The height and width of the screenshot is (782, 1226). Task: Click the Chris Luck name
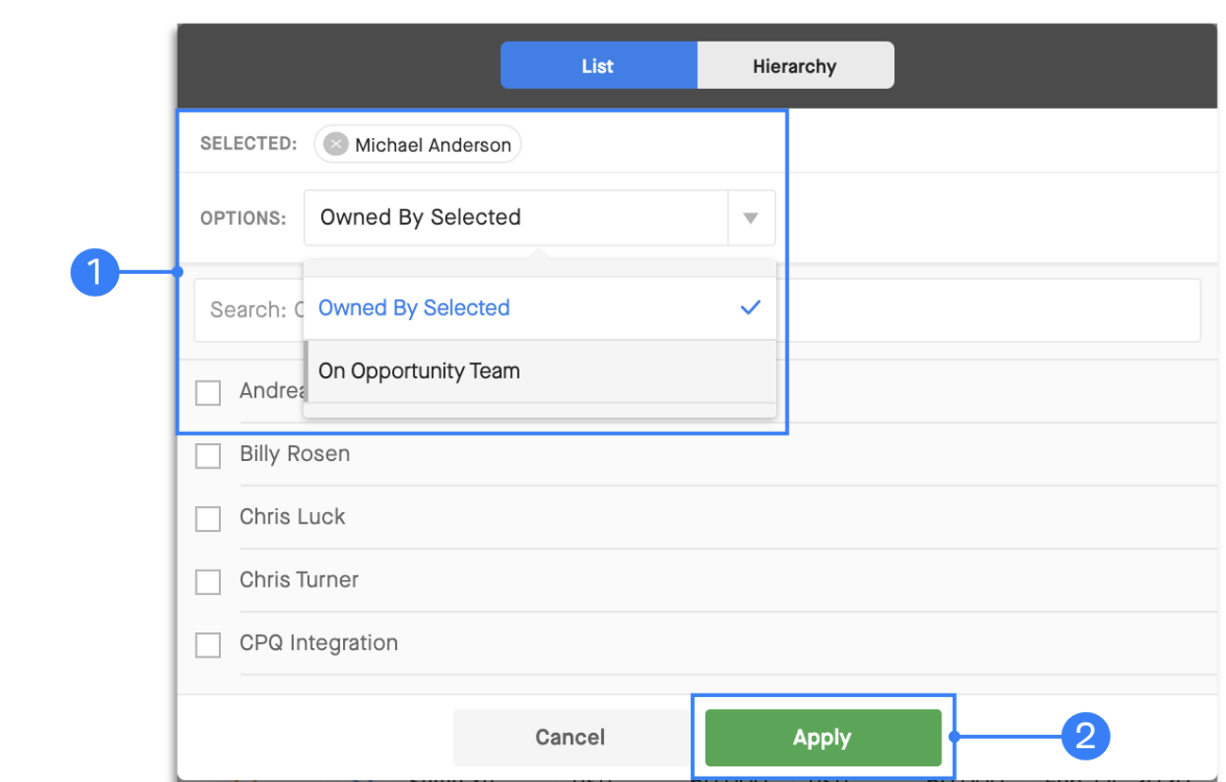(x=292, y=517)
